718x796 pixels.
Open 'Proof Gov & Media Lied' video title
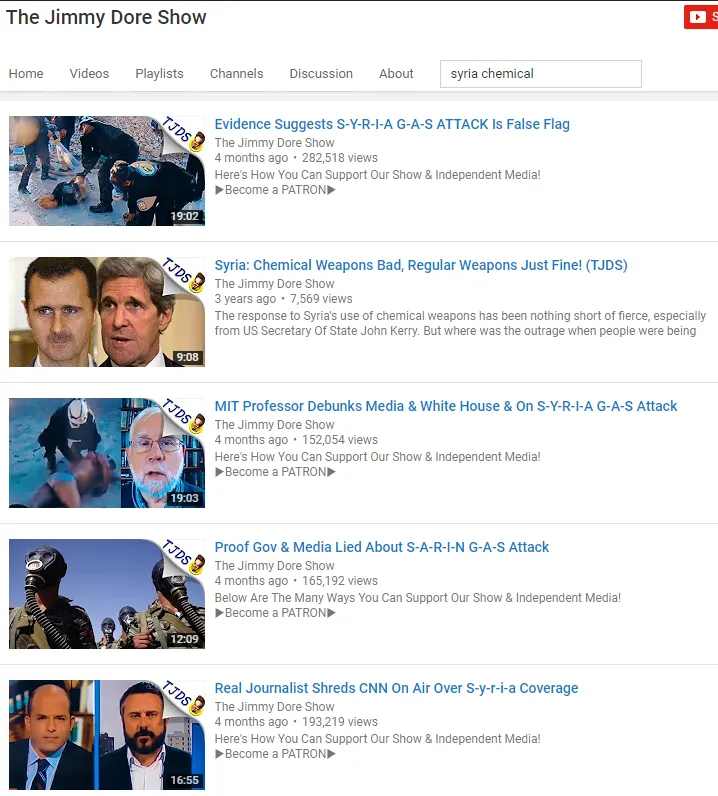382,547
